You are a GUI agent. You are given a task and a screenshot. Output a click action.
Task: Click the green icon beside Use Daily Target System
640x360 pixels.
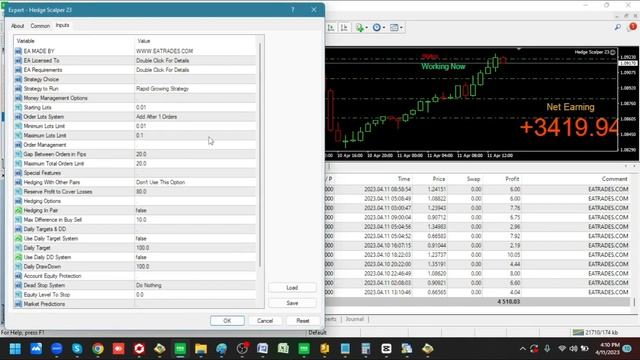click(18, 238)
